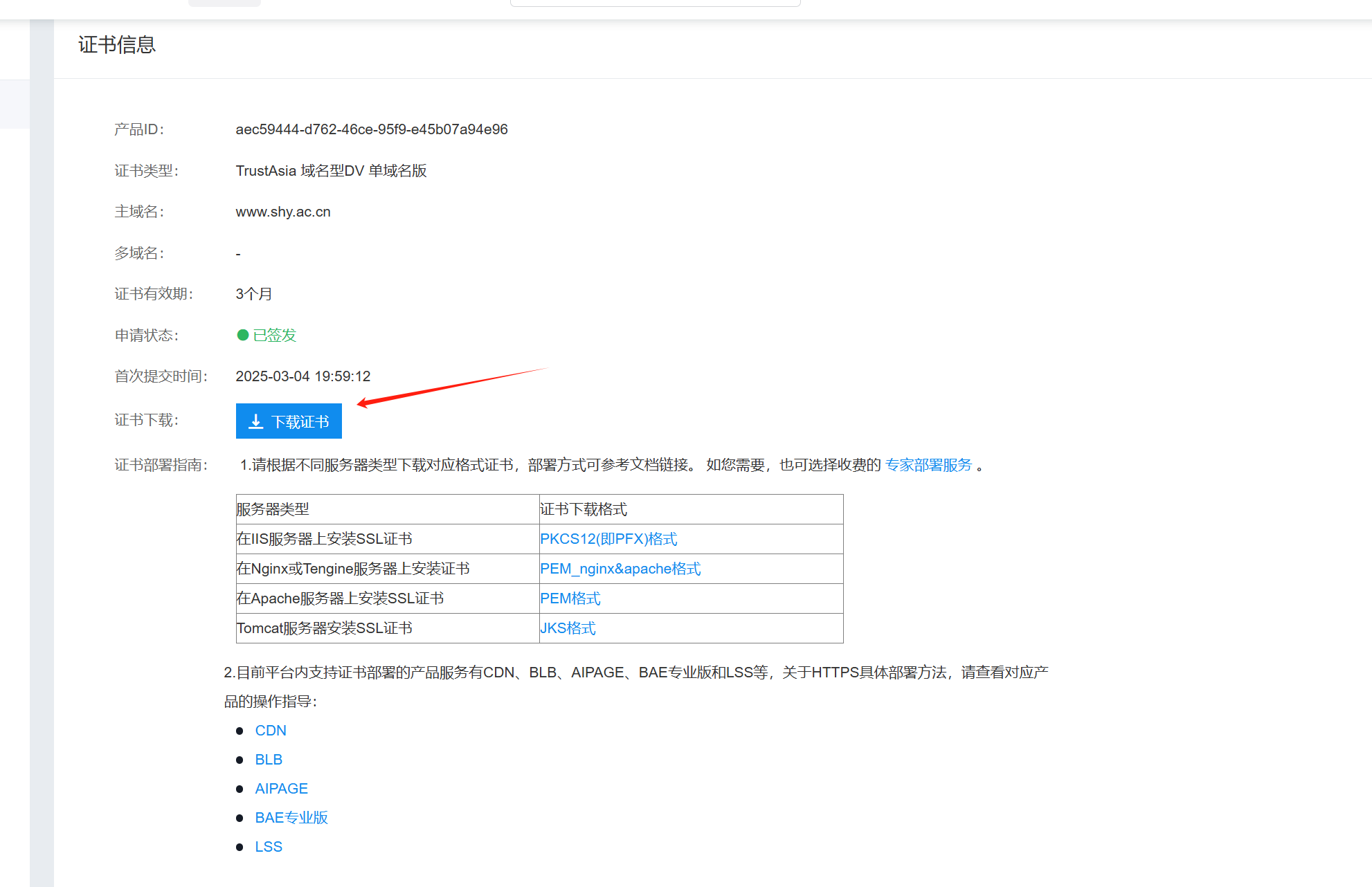Image resolution: width=1372 pixels, height=887 pixels.
Task: Click the first submission time value
Action: click(303, 376)
